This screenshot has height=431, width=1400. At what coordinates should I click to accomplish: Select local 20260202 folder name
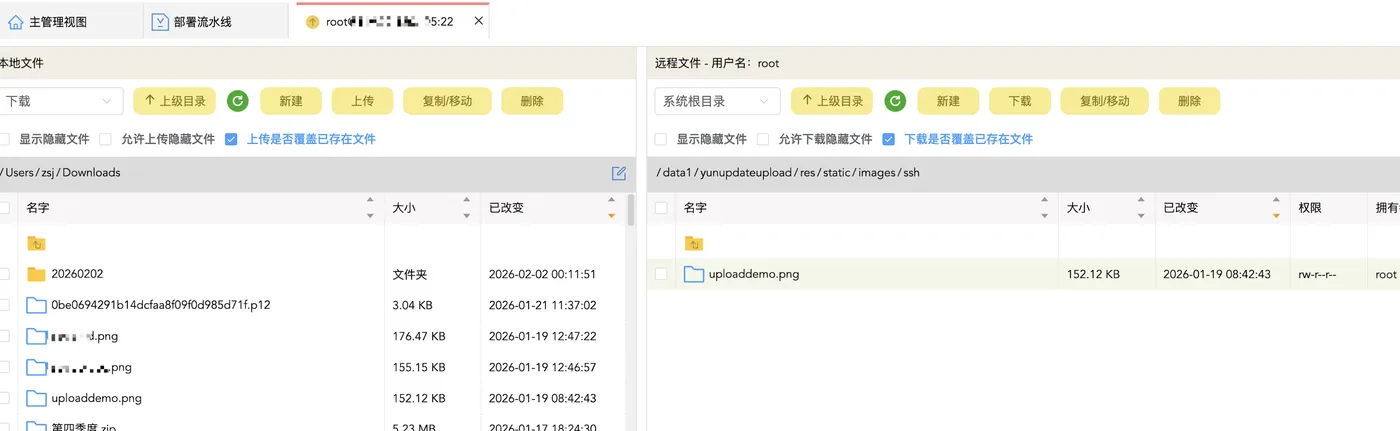(x=77, y=274)
